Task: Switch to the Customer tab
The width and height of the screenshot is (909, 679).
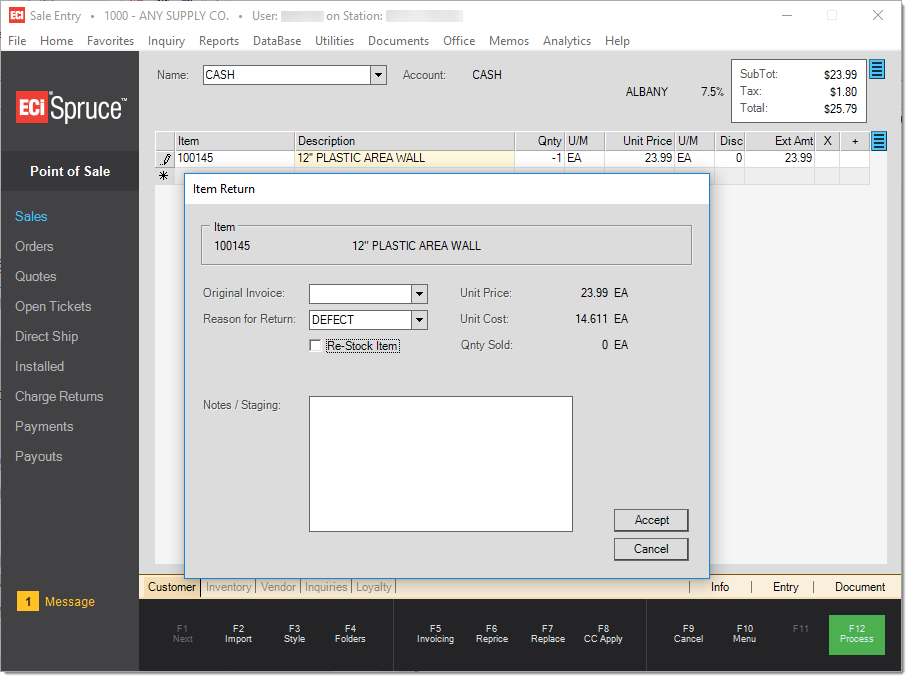Action: [172, 587]
